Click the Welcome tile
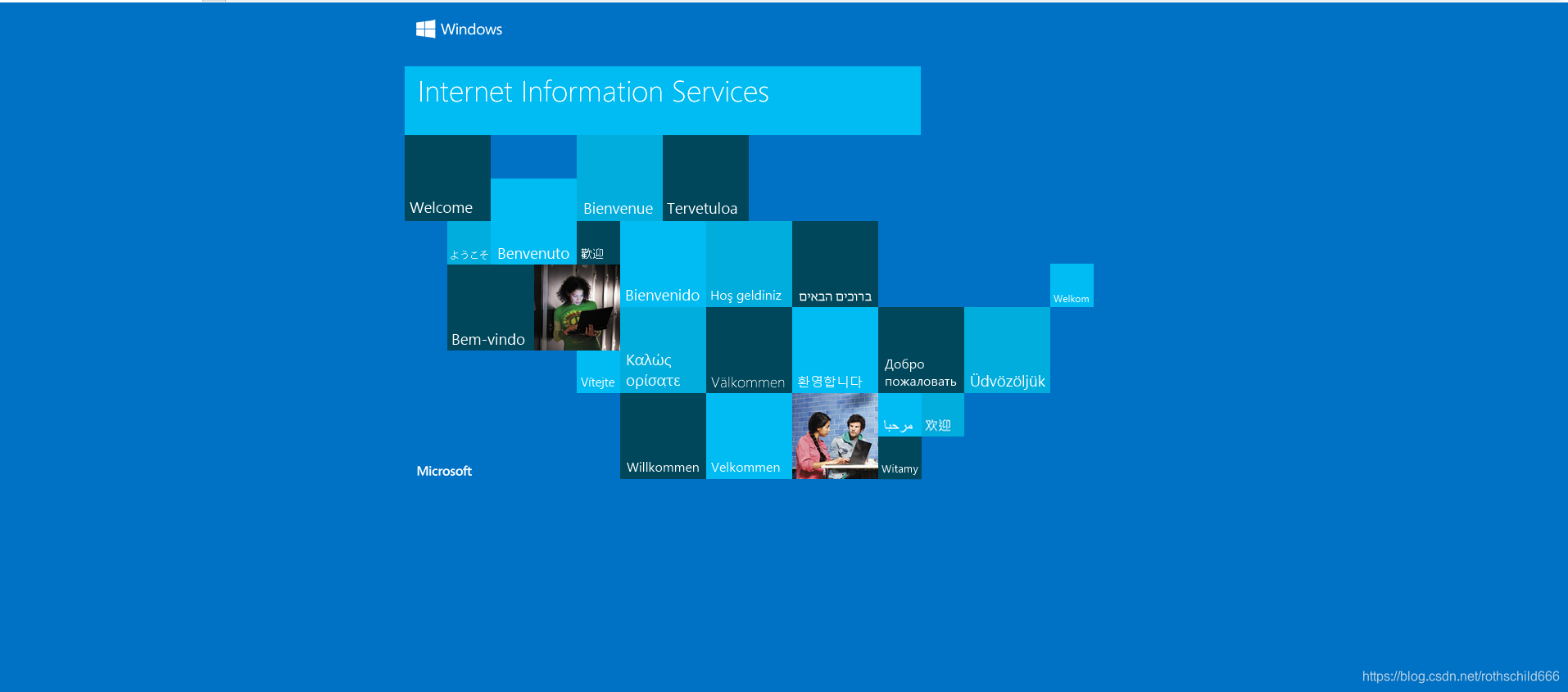The height and width of the screenshot is (692, 1568). 447,178
